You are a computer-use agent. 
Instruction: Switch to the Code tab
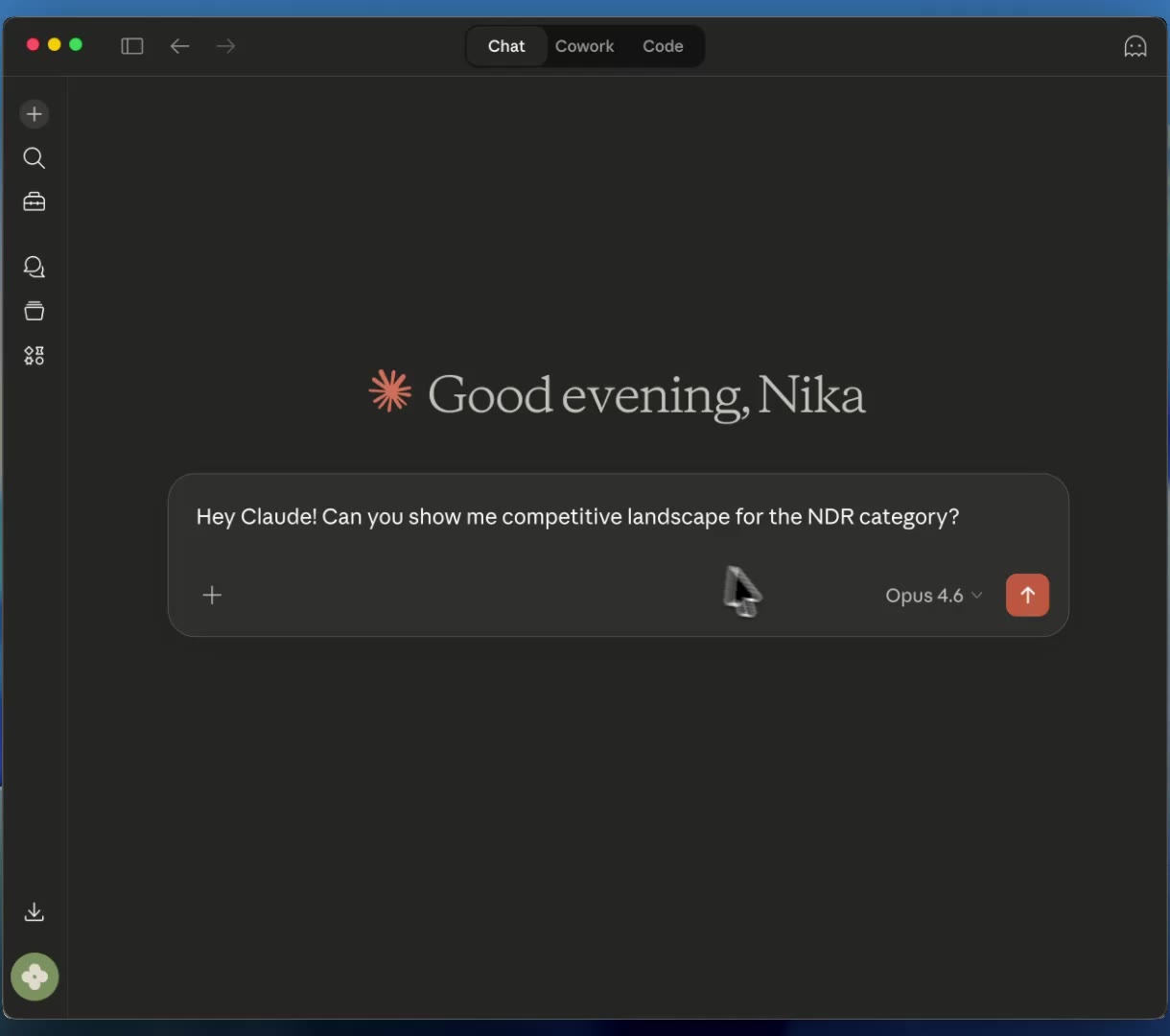pos(663,46)
